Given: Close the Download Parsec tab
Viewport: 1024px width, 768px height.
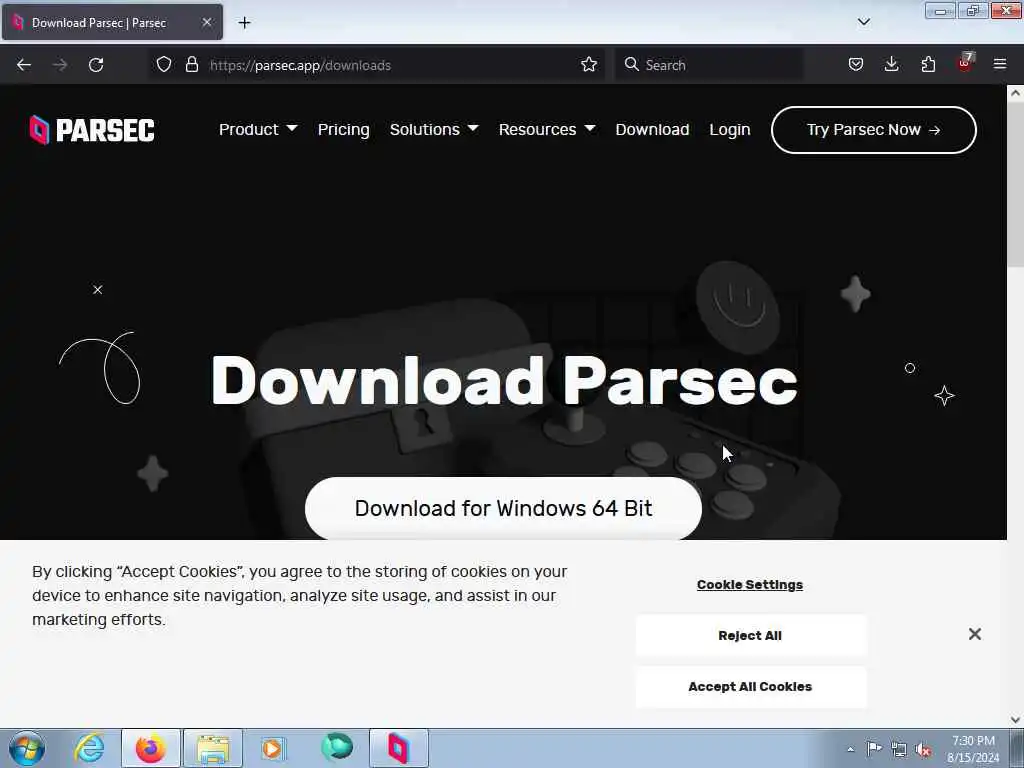Looking at the screenshot, I should click(206, 23).
